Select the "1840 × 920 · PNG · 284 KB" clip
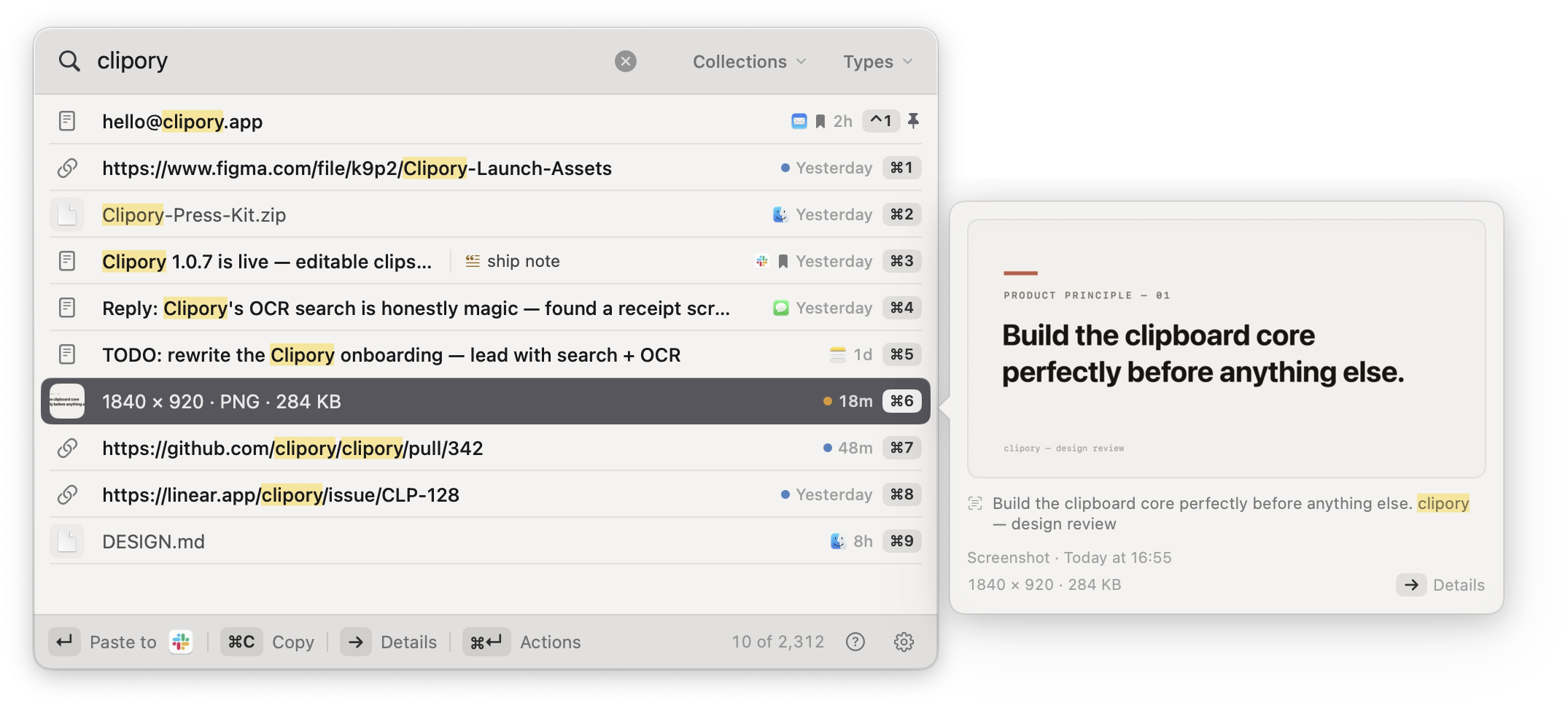 (x=222, y=402)
